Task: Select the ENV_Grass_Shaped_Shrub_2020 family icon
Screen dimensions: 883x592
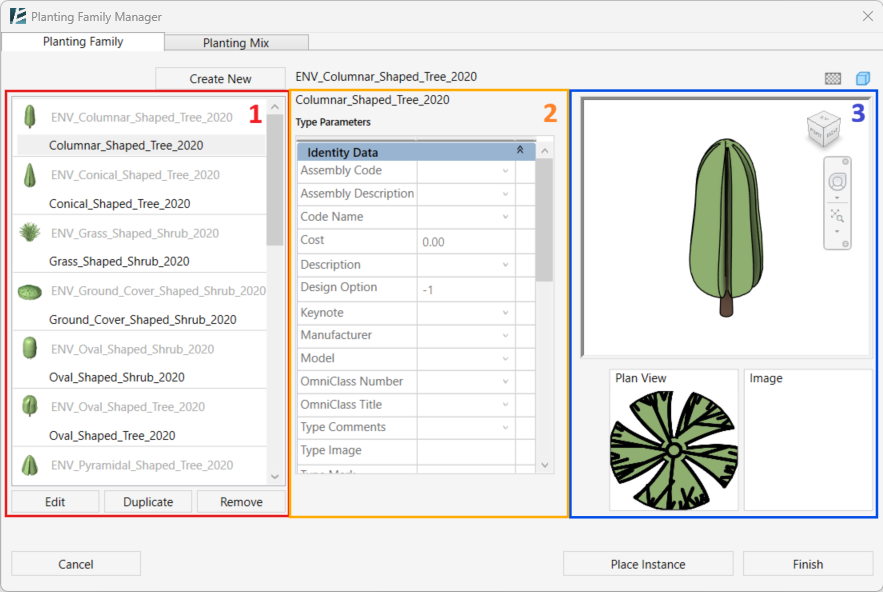Action: coord(30,233)
